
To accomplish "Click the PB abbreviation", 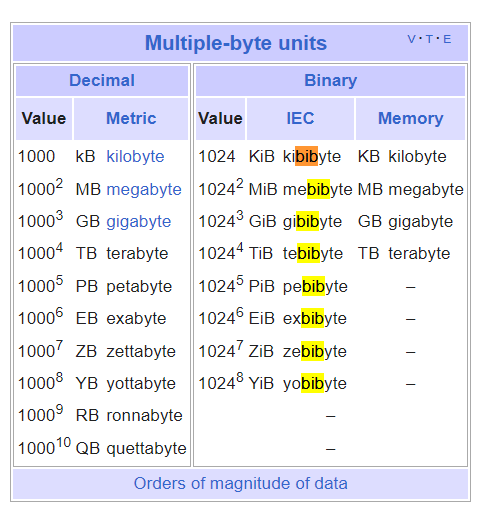I will [87, 287].
